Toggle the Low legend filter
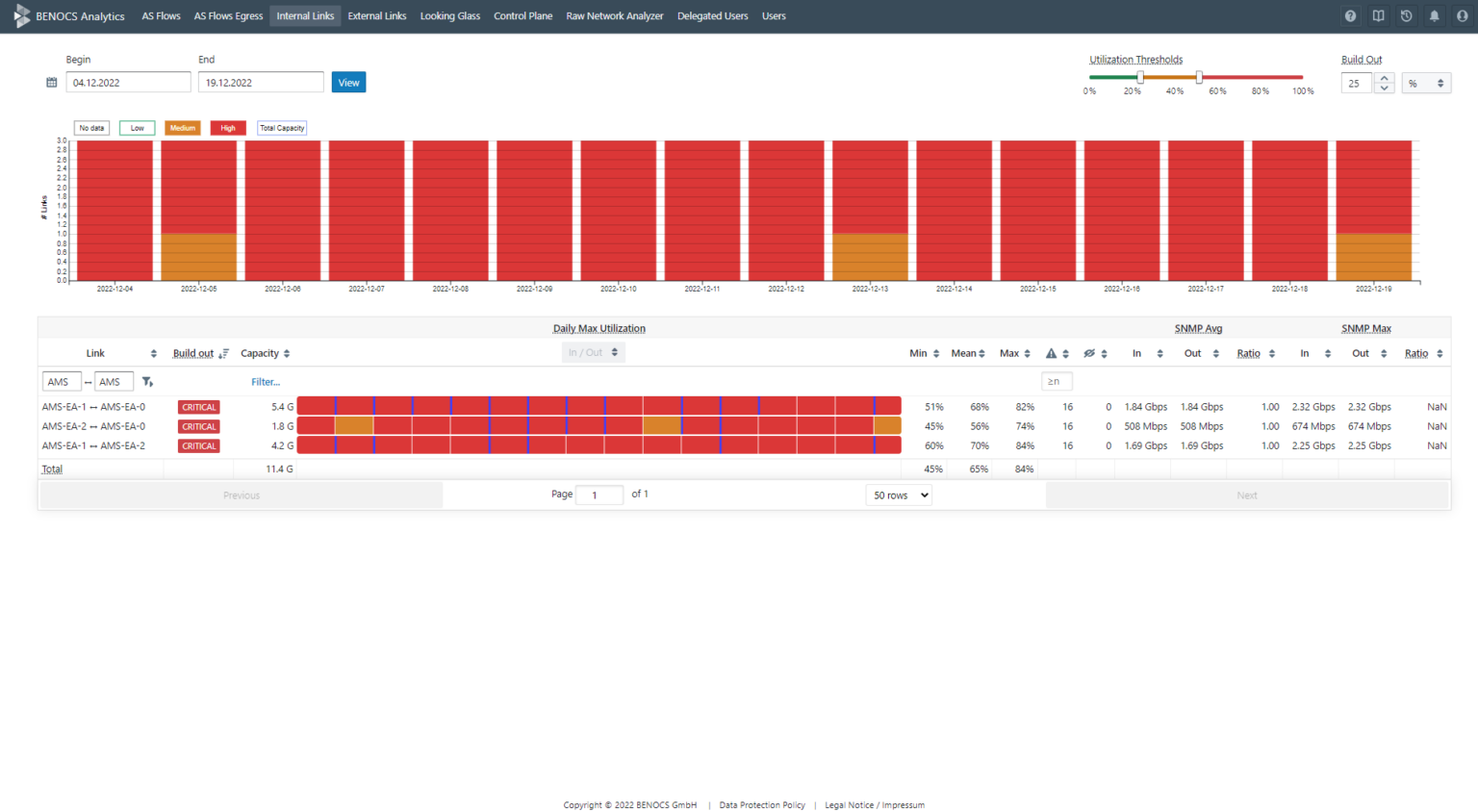This screenshot has height=812, width=1478. click(137, 127)
